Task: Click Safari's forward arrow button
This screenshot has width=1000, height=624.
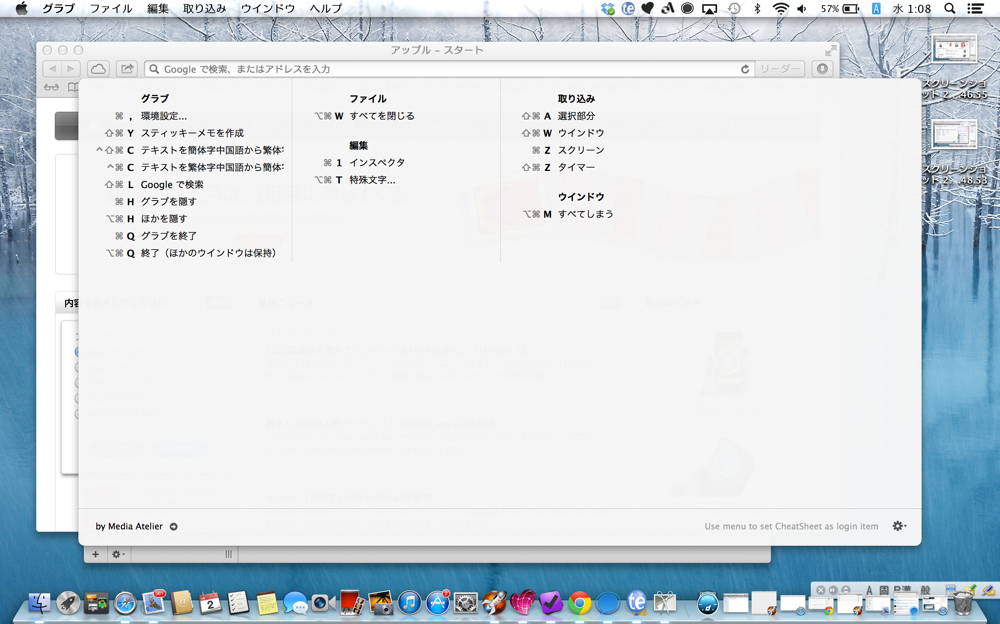Action: point(71,68)
